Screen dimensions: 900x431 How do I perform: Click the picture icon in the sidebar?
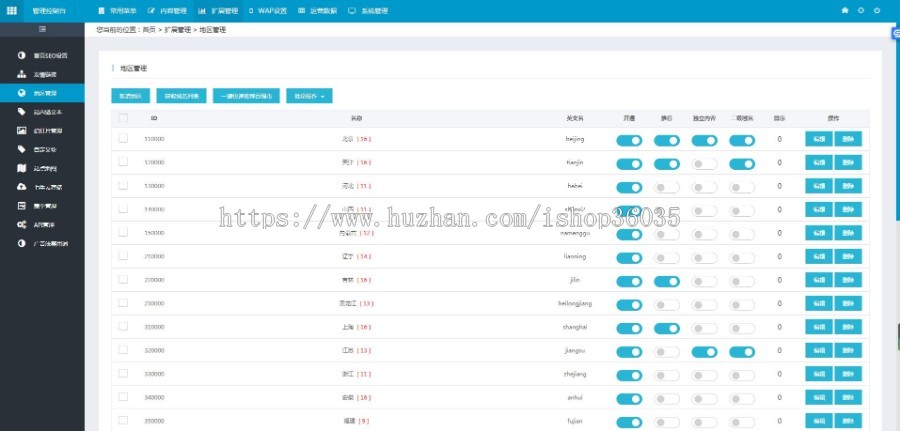[22, 130]
